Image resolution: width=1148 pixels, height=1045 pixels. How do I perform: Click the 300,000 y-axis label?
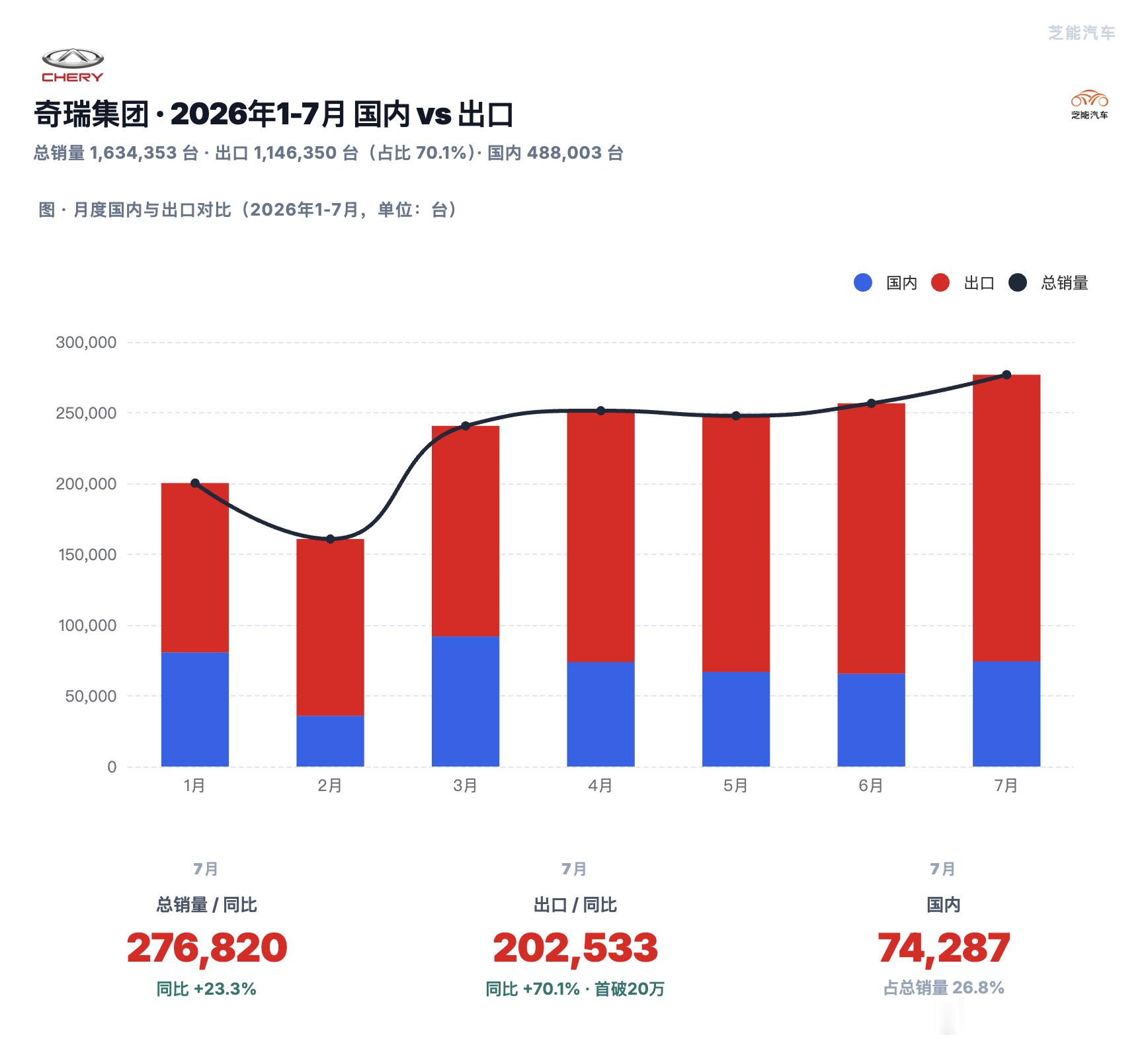tap(86, 343)
